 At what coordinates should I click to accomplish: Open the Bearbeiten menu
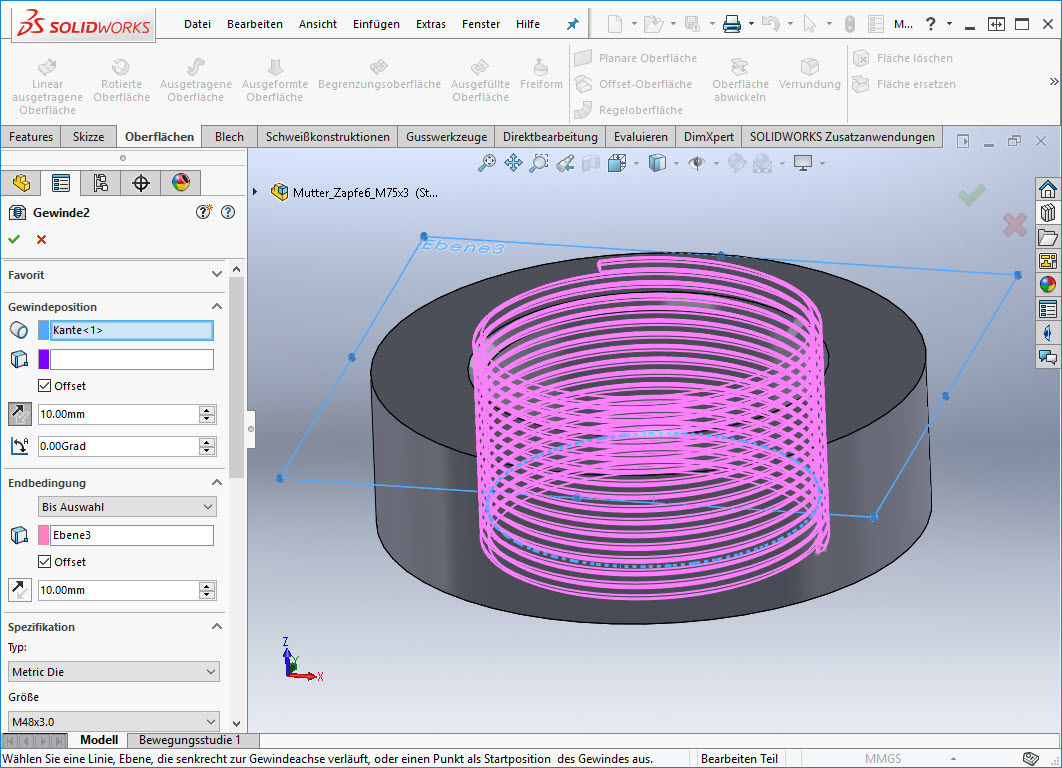point(255,24)
